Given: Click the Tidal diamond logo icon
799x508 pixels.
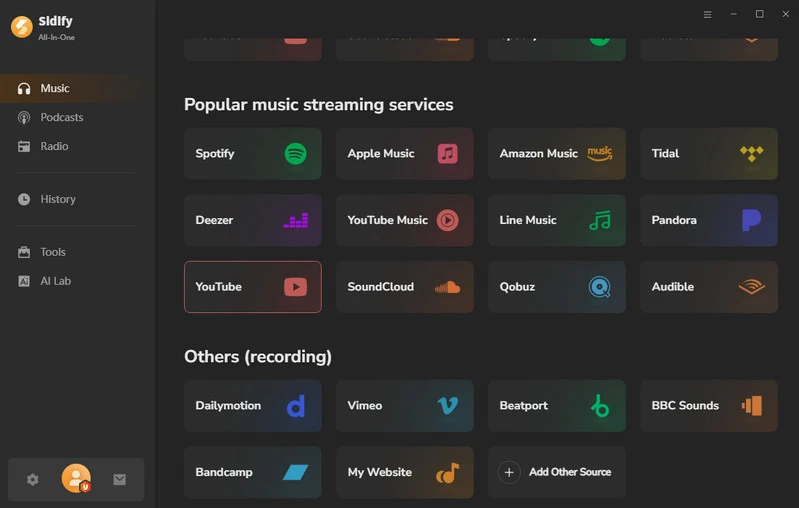Looking at the screenshot, I should [752, 154].
